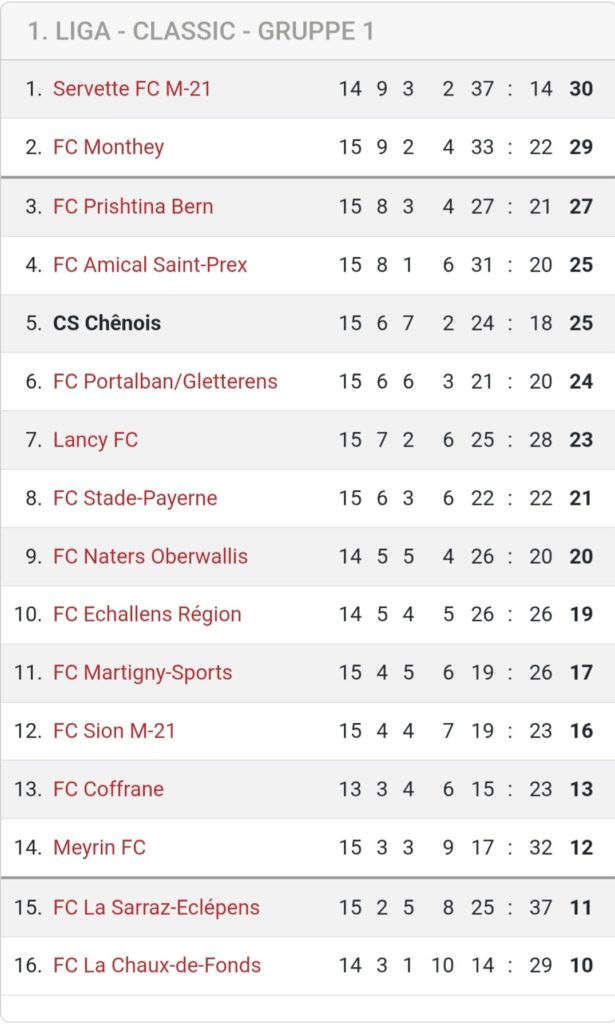Select the FC Naters Oberwallis link
Image resolution: width=615 pixels, height=1024 pixels.
150,556
